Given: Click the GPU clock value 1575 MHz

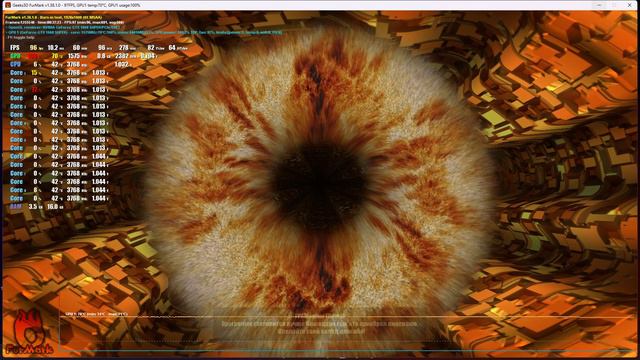Looking at the screenshot, I should coord(77,56).
